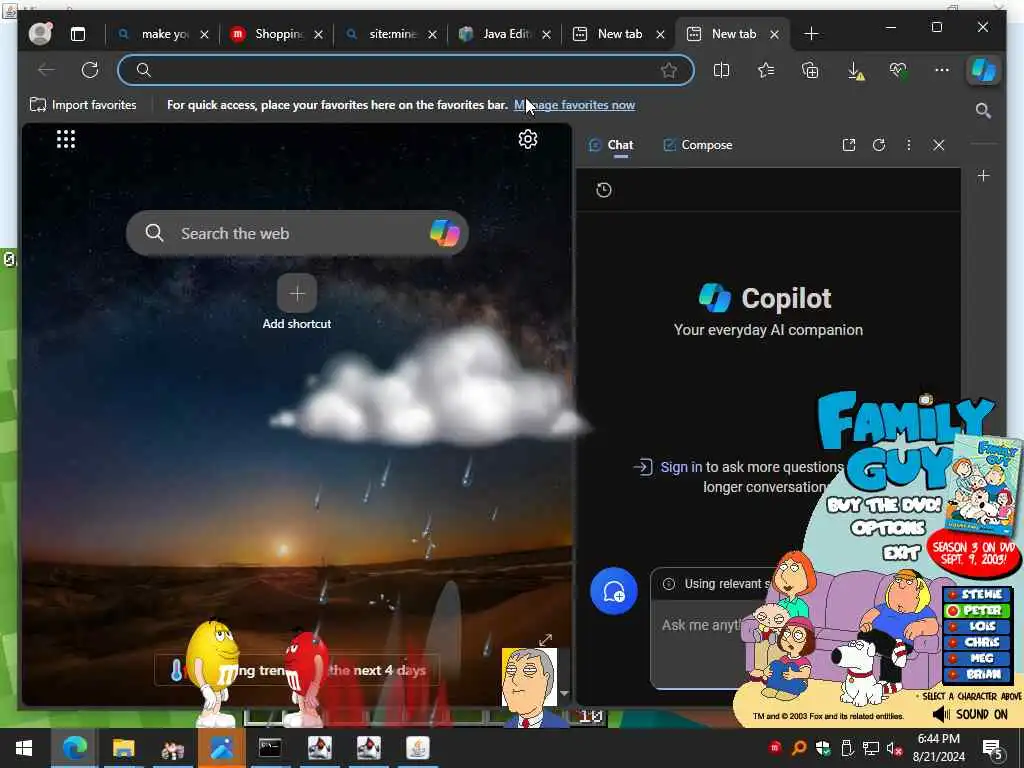Open File Explorer on the taskbar

click(x=123, y=748)
